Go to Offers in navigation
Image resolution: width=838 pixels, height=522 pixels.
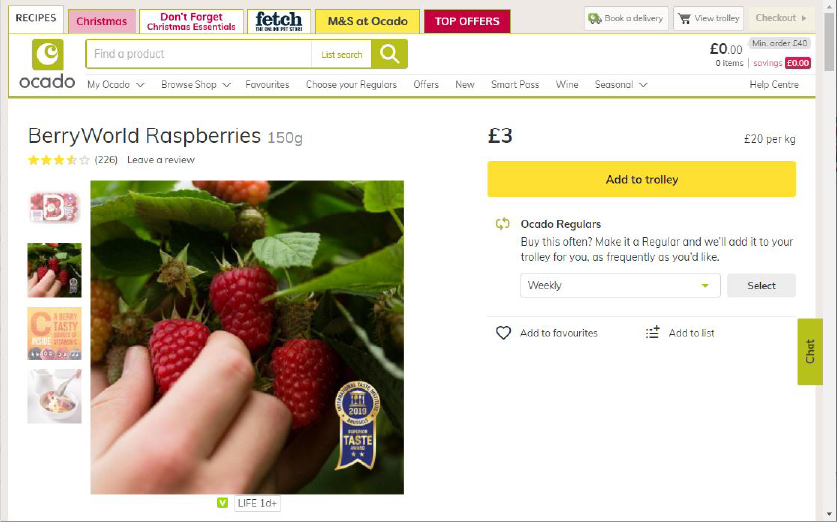click(426, 84)
